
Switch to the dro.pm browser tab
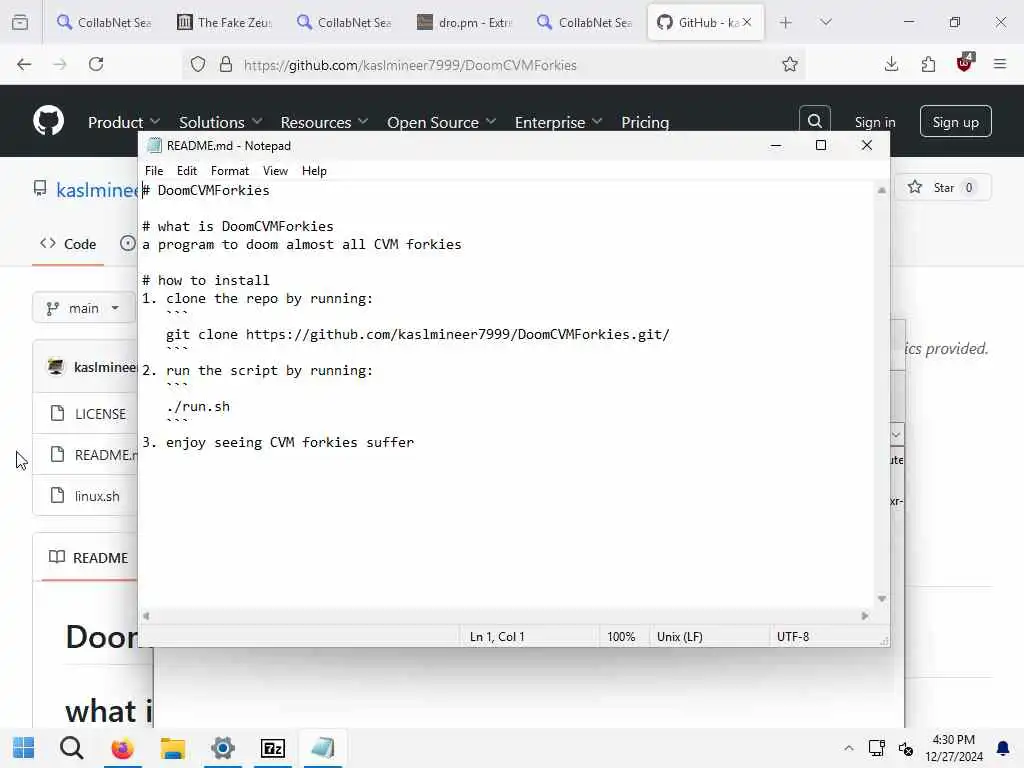coord(465,22)
